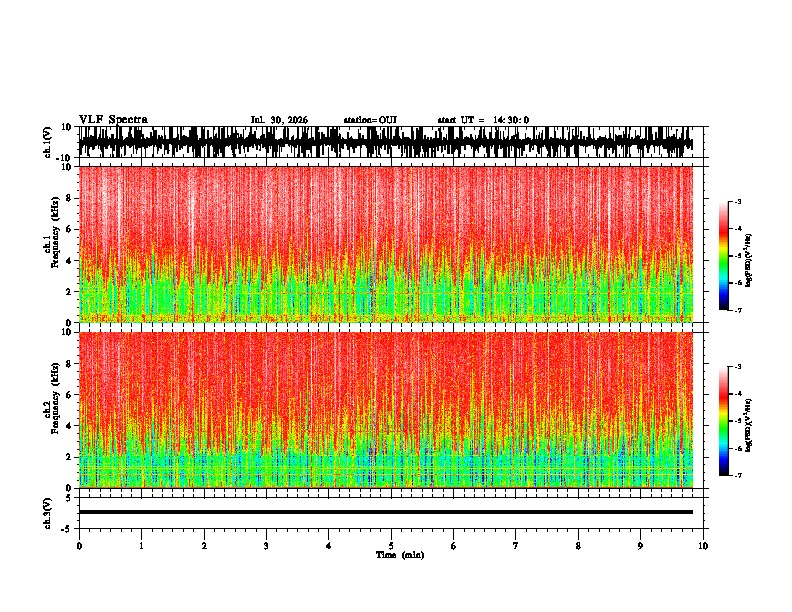
Task: Click the "VLF Spectra" plot title
Action: 113,120
